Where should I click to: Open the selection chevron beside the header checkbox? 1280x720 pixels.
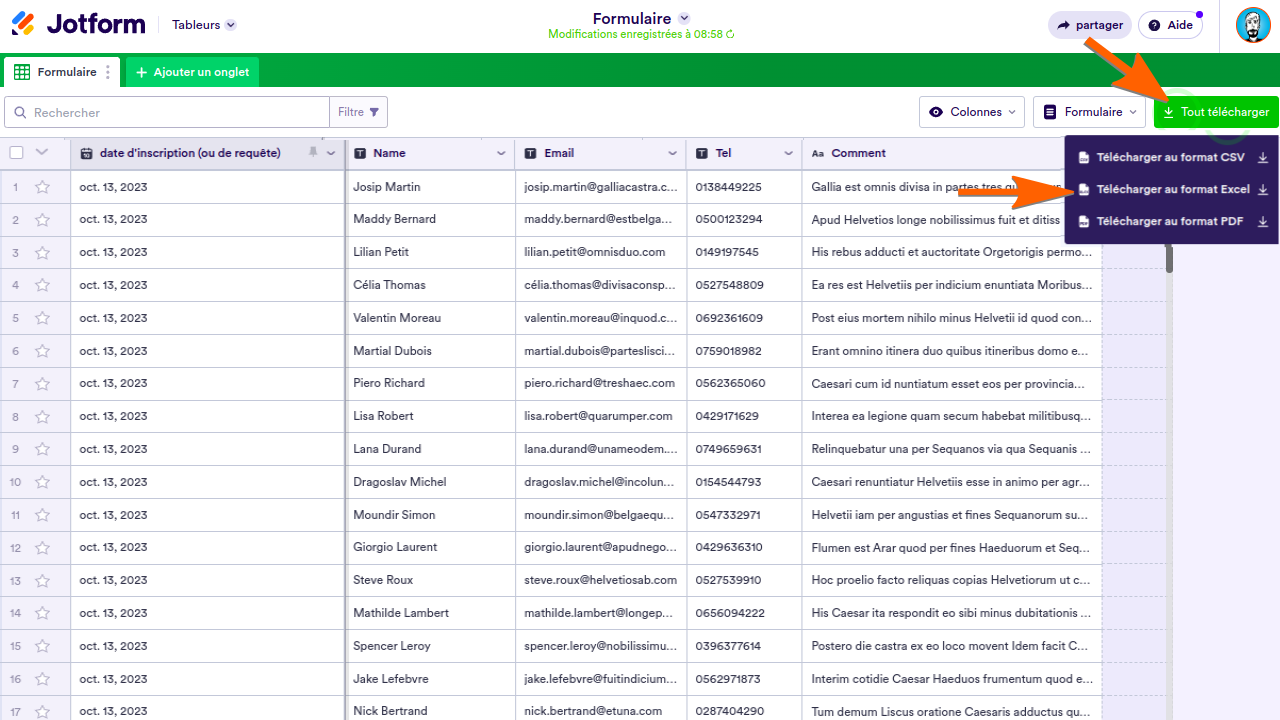42,153
